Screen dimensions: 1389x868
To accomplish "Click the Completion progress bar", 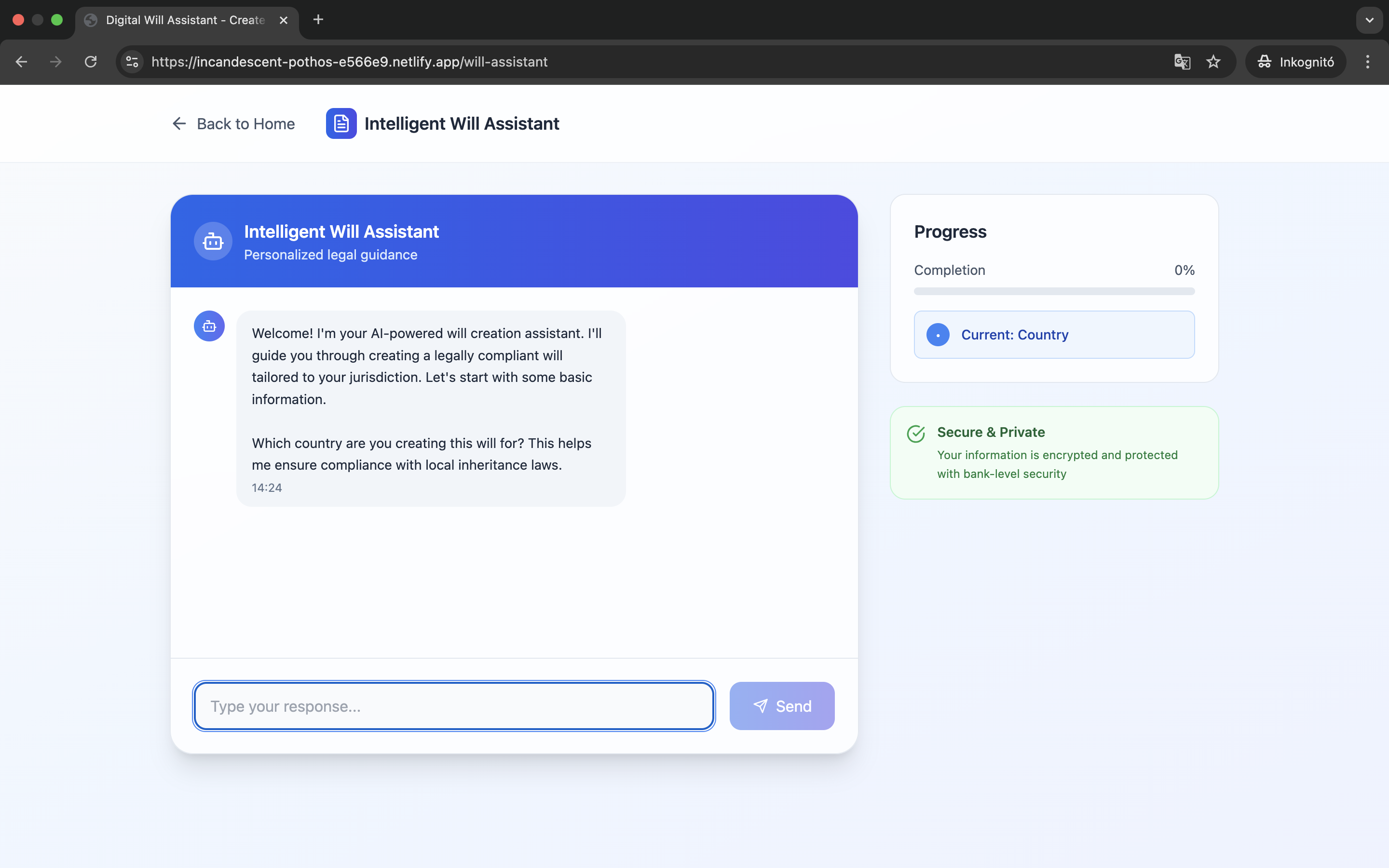I will pyautogui.click(x=1054, y=292).
